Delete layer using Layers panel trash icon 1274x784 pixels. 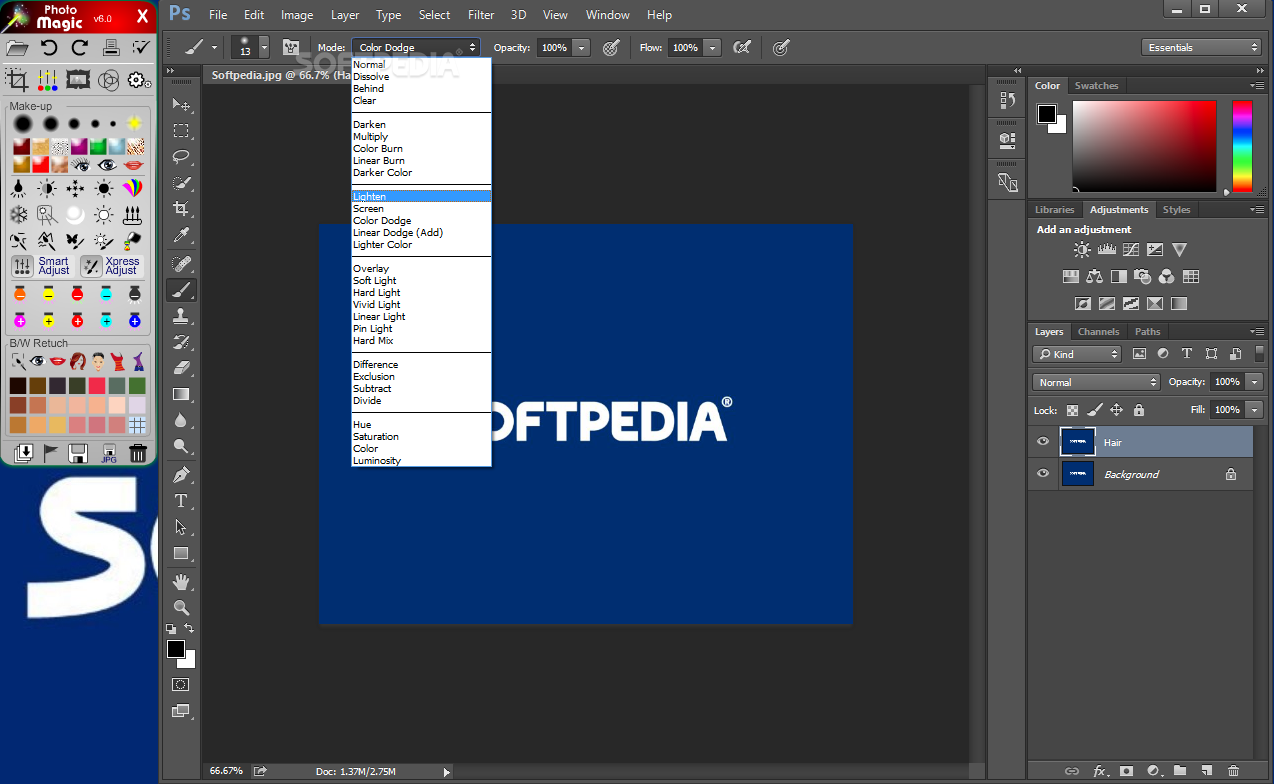[x=1233, y=771]
